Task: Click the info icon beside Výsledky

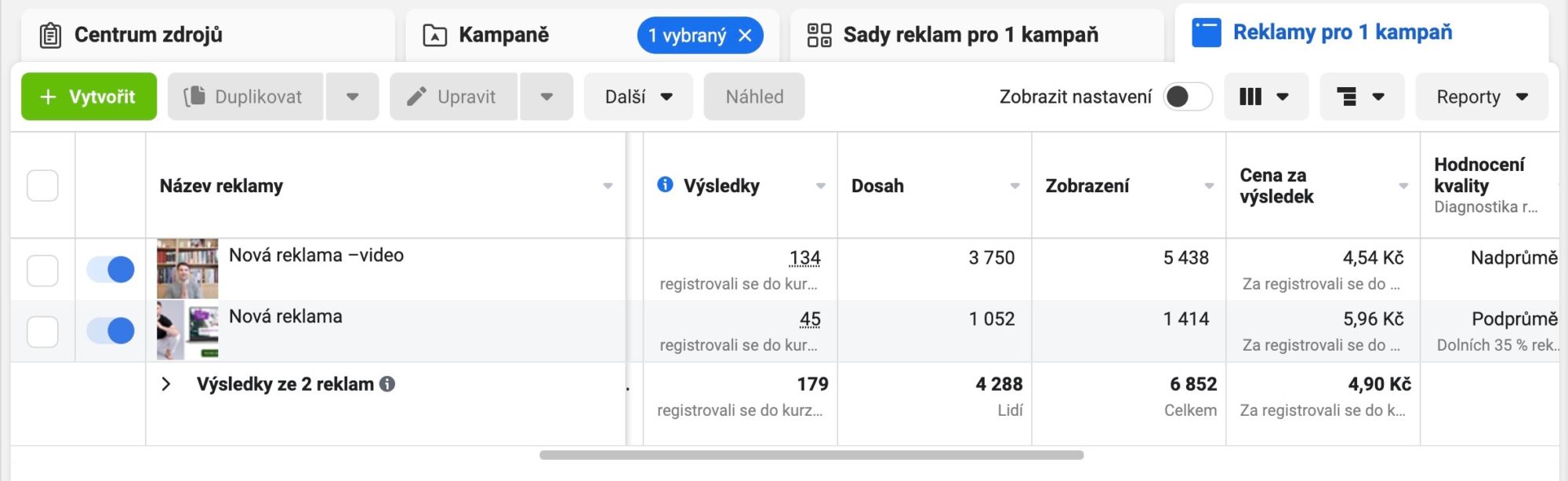Action: pos(665,184)
